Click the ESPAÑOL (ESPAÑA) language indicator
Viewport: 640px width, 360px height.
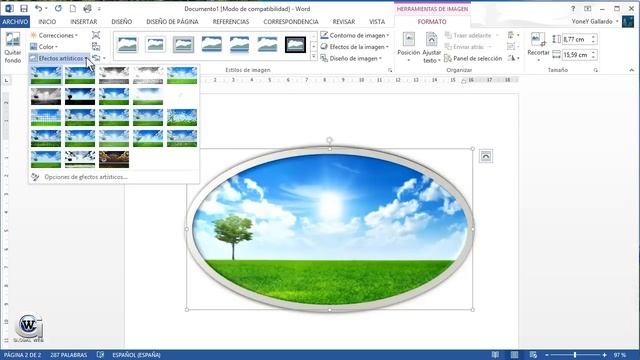click(x=136, y=355)
